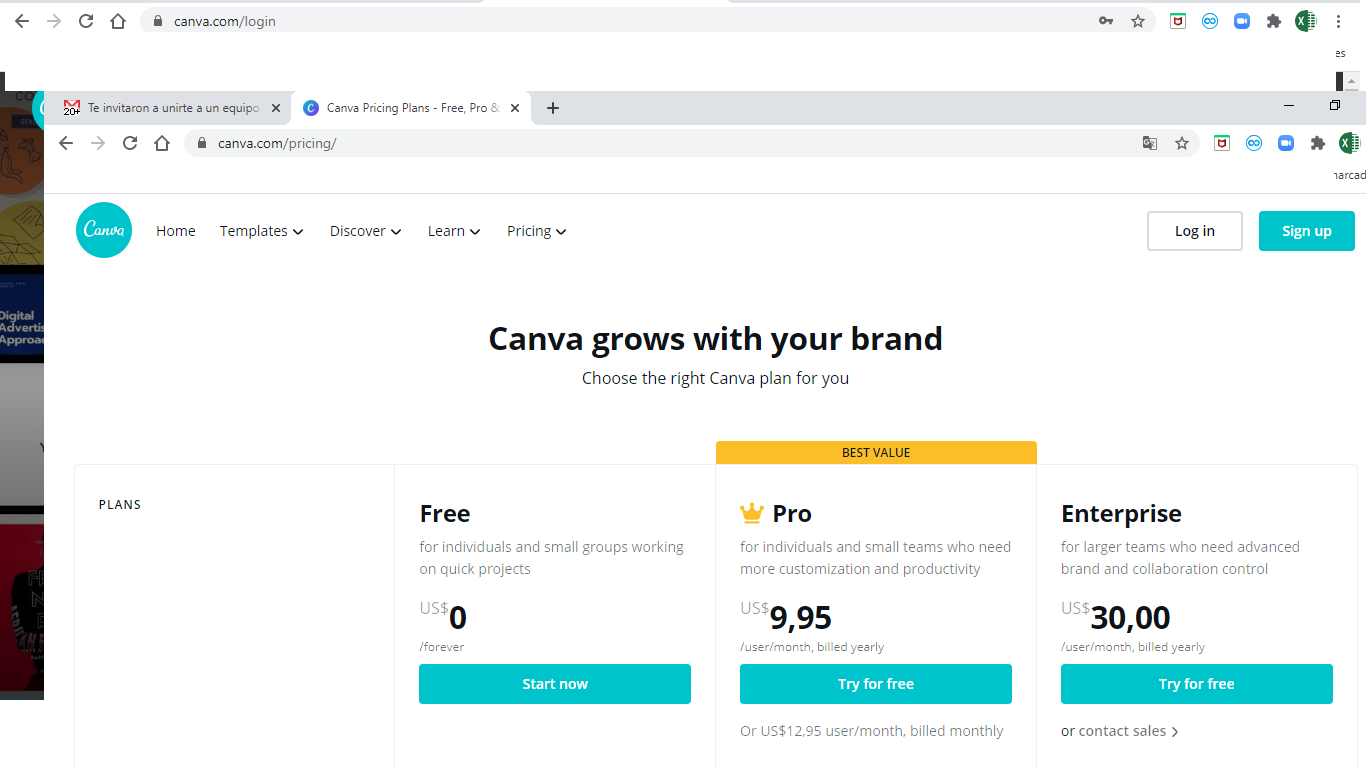Bookmark the pricing page with the star icon

click(x=1182, y=143)
